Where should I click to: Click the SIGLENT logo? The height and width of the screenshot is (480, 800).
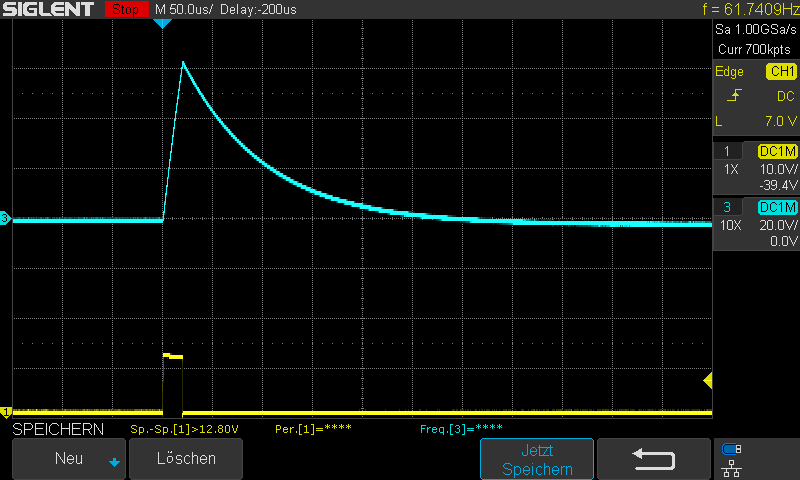(x=48, y=9)
